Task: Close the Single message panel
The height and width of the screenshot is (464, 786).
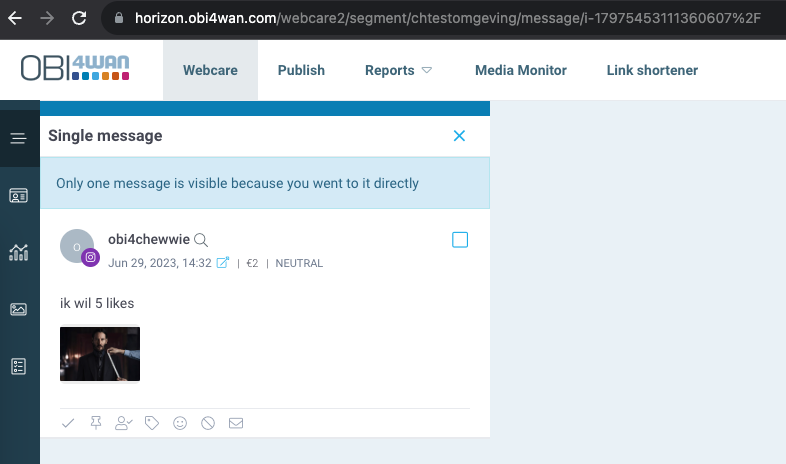Action: pos(459,136)
